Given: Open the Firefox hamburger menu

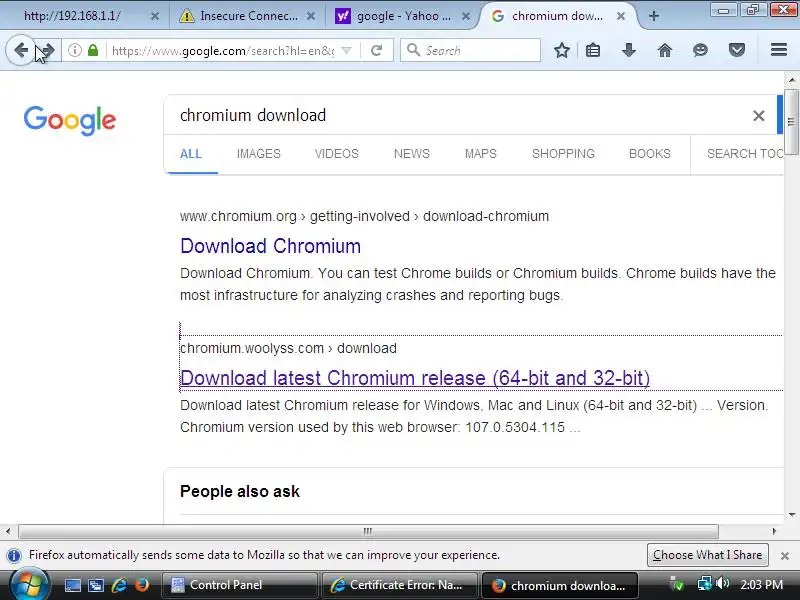Looking at the screenshot, I should (779, 50).
